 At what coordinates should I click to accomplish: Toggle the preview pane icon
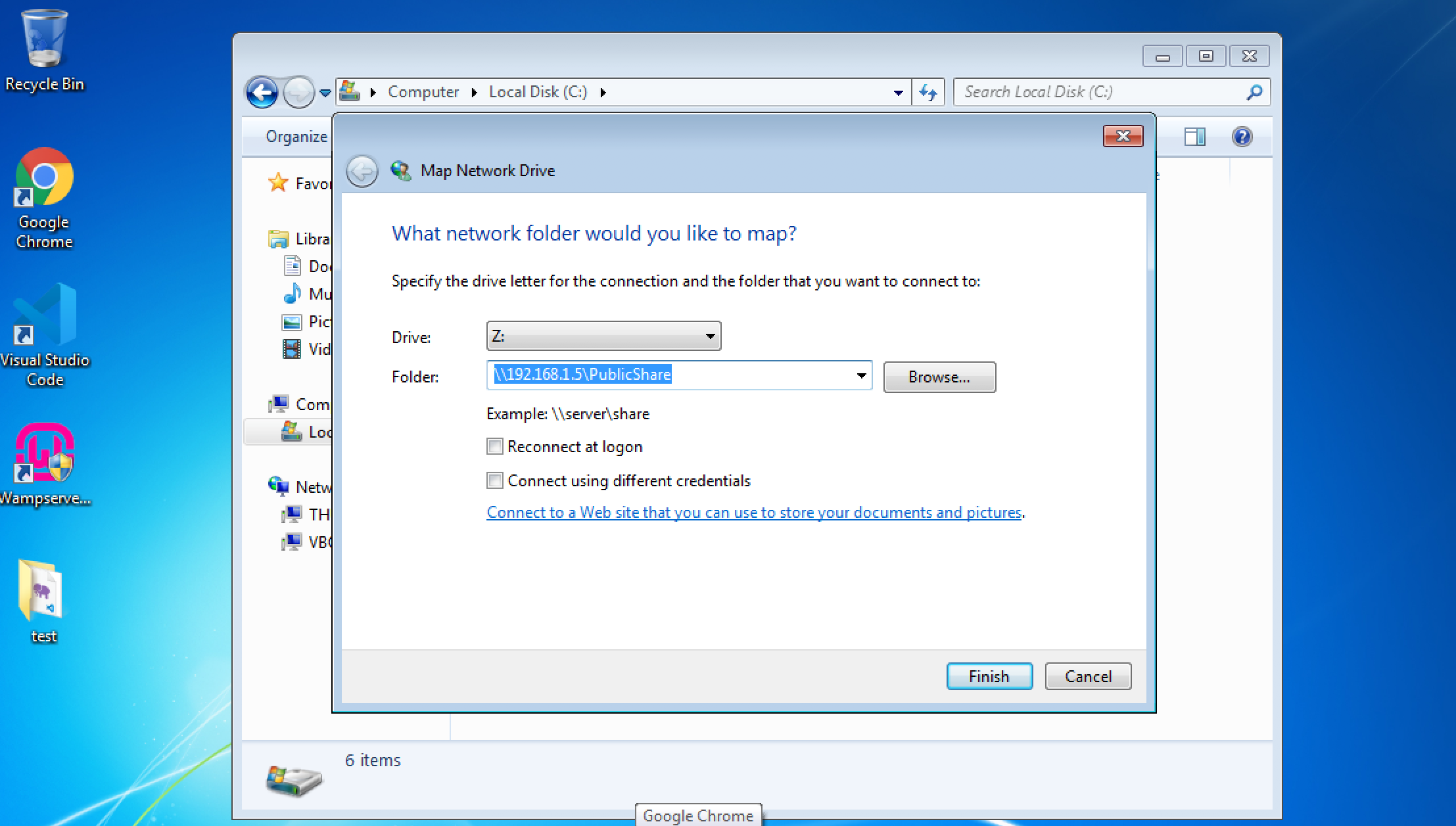1194,137
